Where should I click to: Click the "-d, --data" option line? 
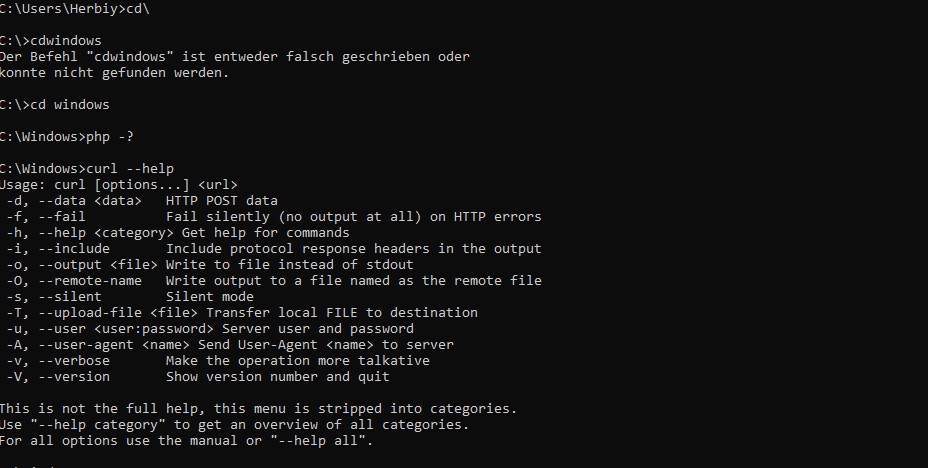point(141,200)
